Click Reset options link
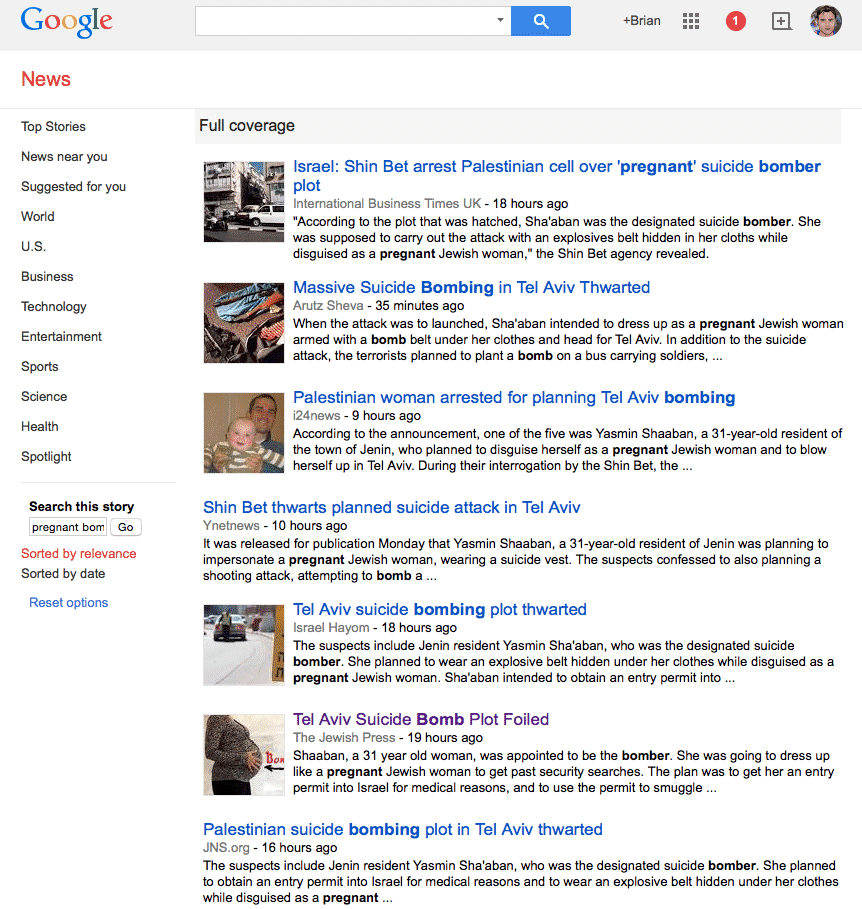This screenshot has width=862, height=909. click(x=68, y=603)
